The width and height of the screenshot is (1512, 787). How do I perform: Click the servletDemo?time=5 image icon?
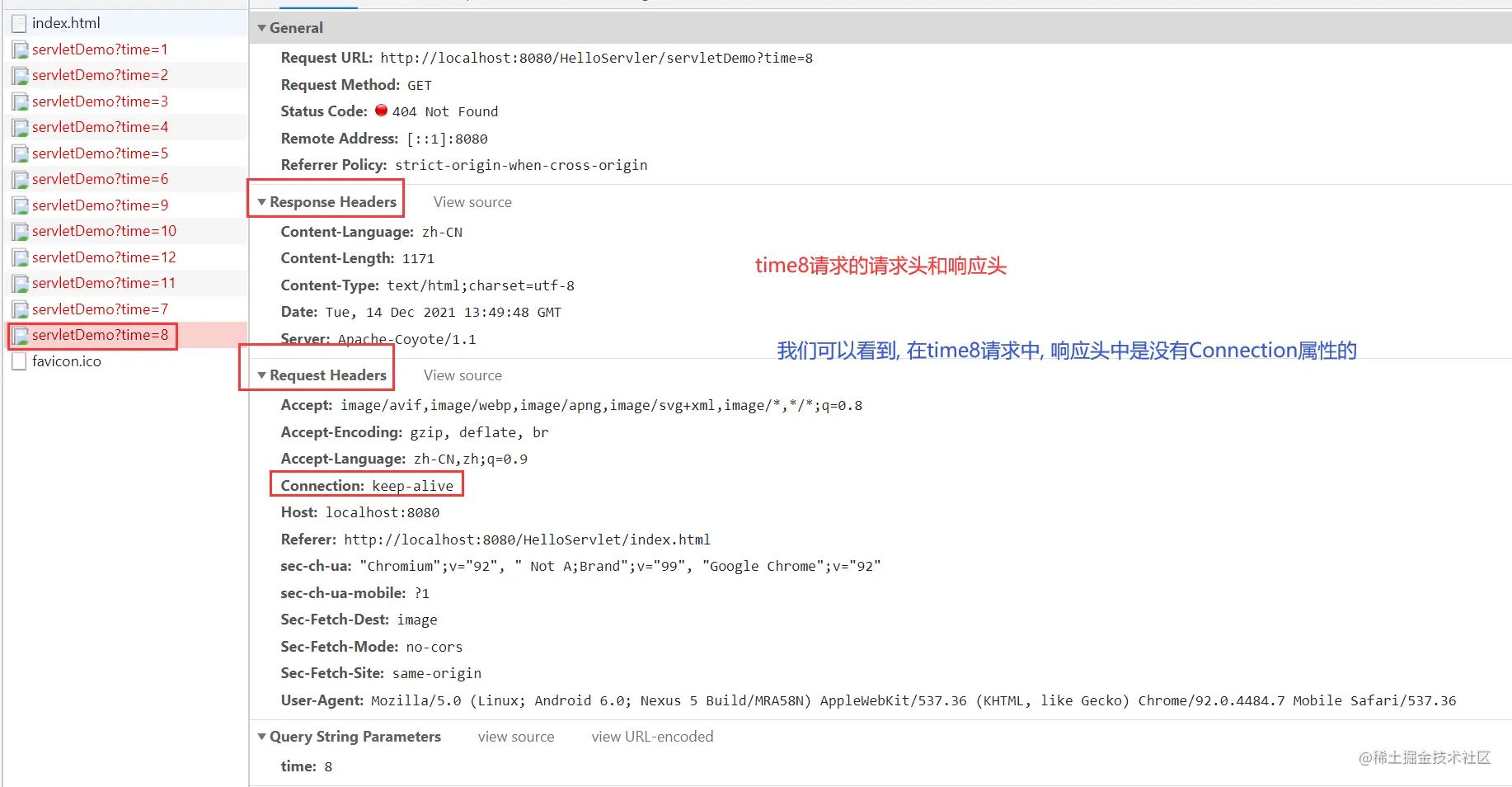point(20,154)
